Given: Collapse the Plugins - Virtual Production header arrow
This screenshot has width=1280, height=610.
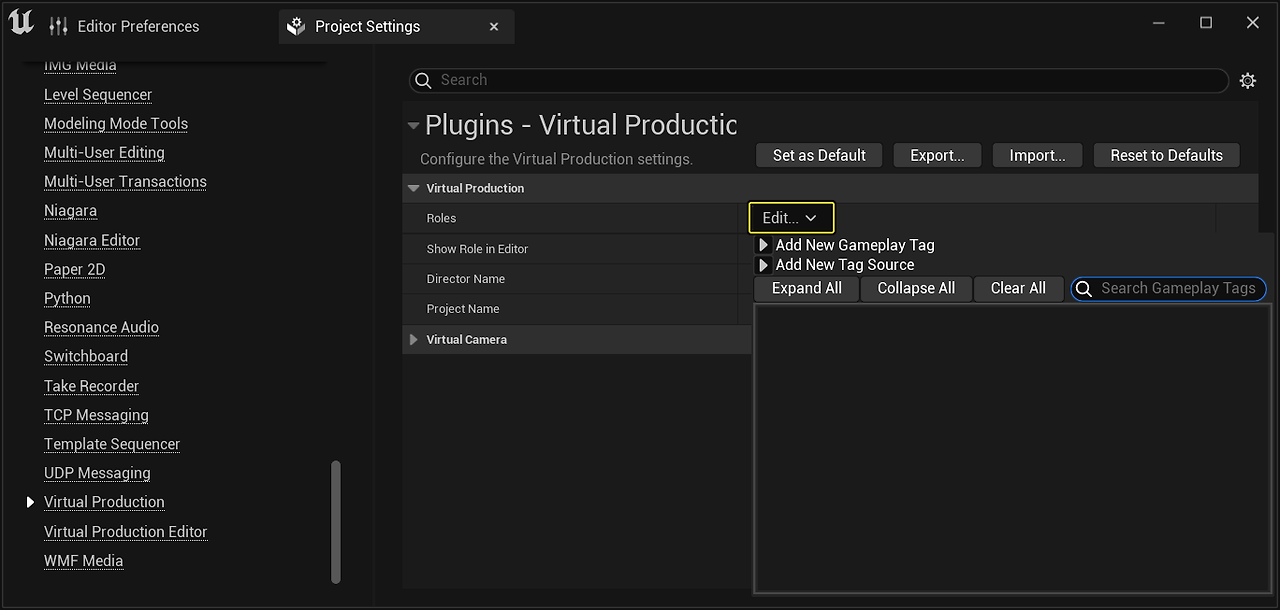Looking at the screenshot, I should pyautogui.click(x=413, y=126).
